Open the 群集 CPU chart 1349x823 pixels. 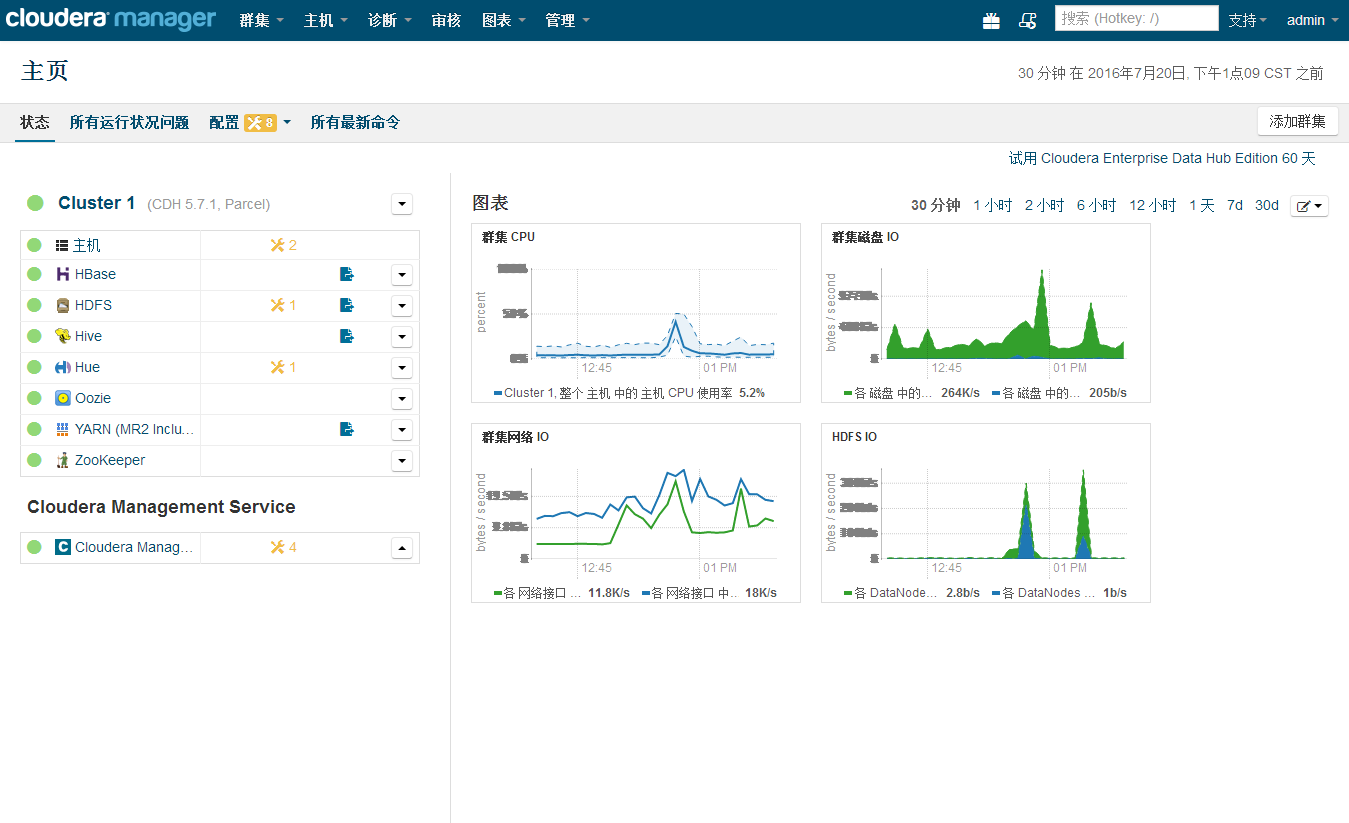636,313
